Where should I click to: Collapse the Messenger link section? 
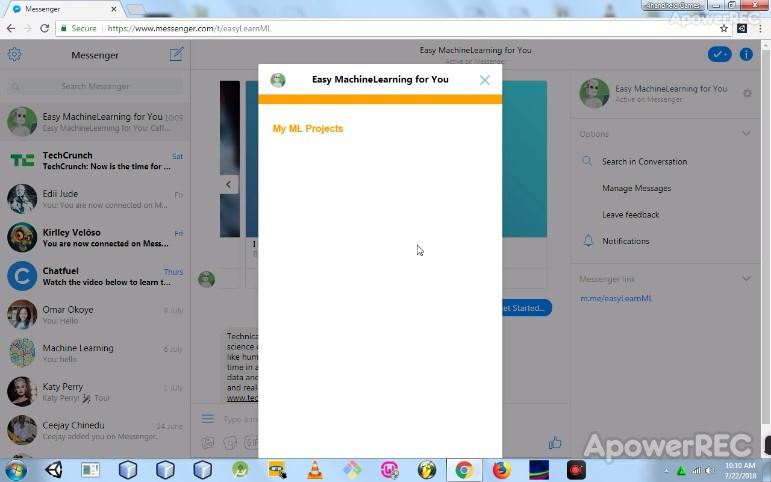pos(746,279)
